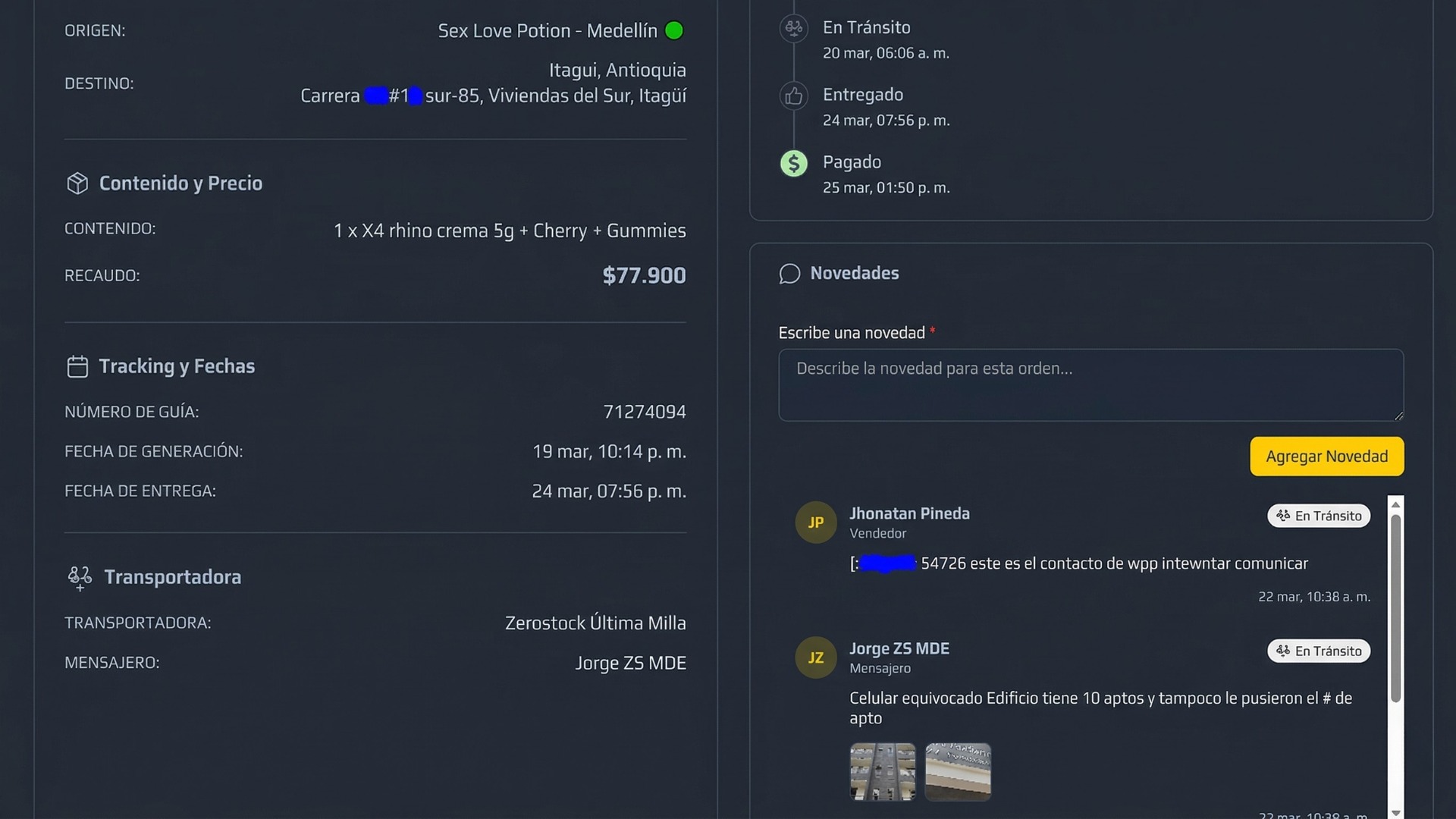This screenshot has width=1456, height=819.
Task: Click the calendar icon beside Tracking y Fechas
Action: [x=77, y=366]
